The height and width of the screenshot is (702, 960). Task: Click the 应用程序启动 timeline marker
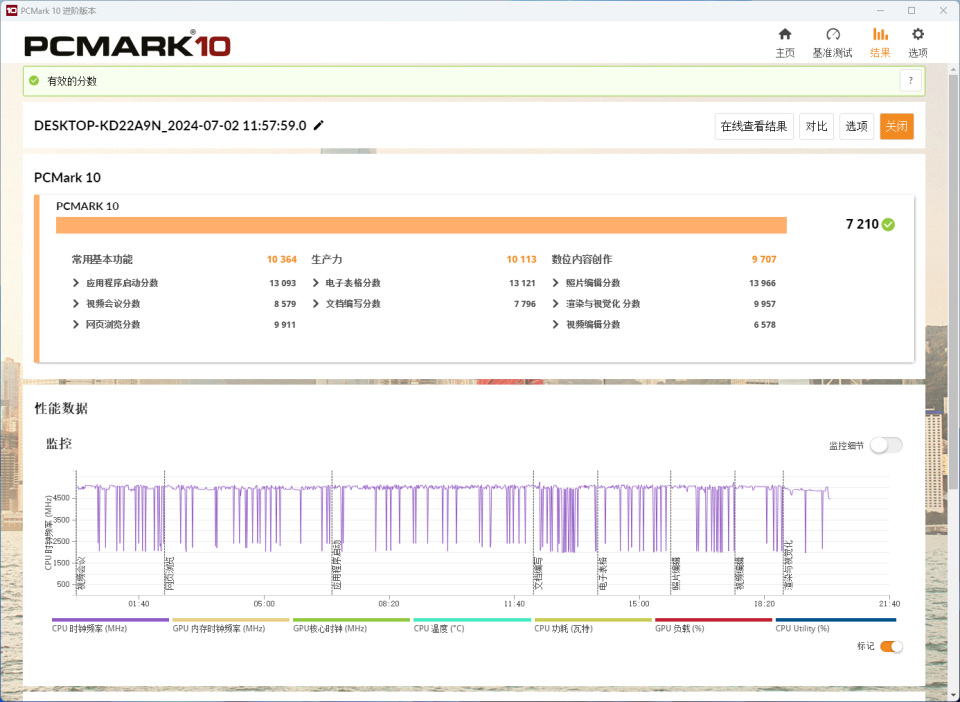pyautogui.click(x=337, y=565)
